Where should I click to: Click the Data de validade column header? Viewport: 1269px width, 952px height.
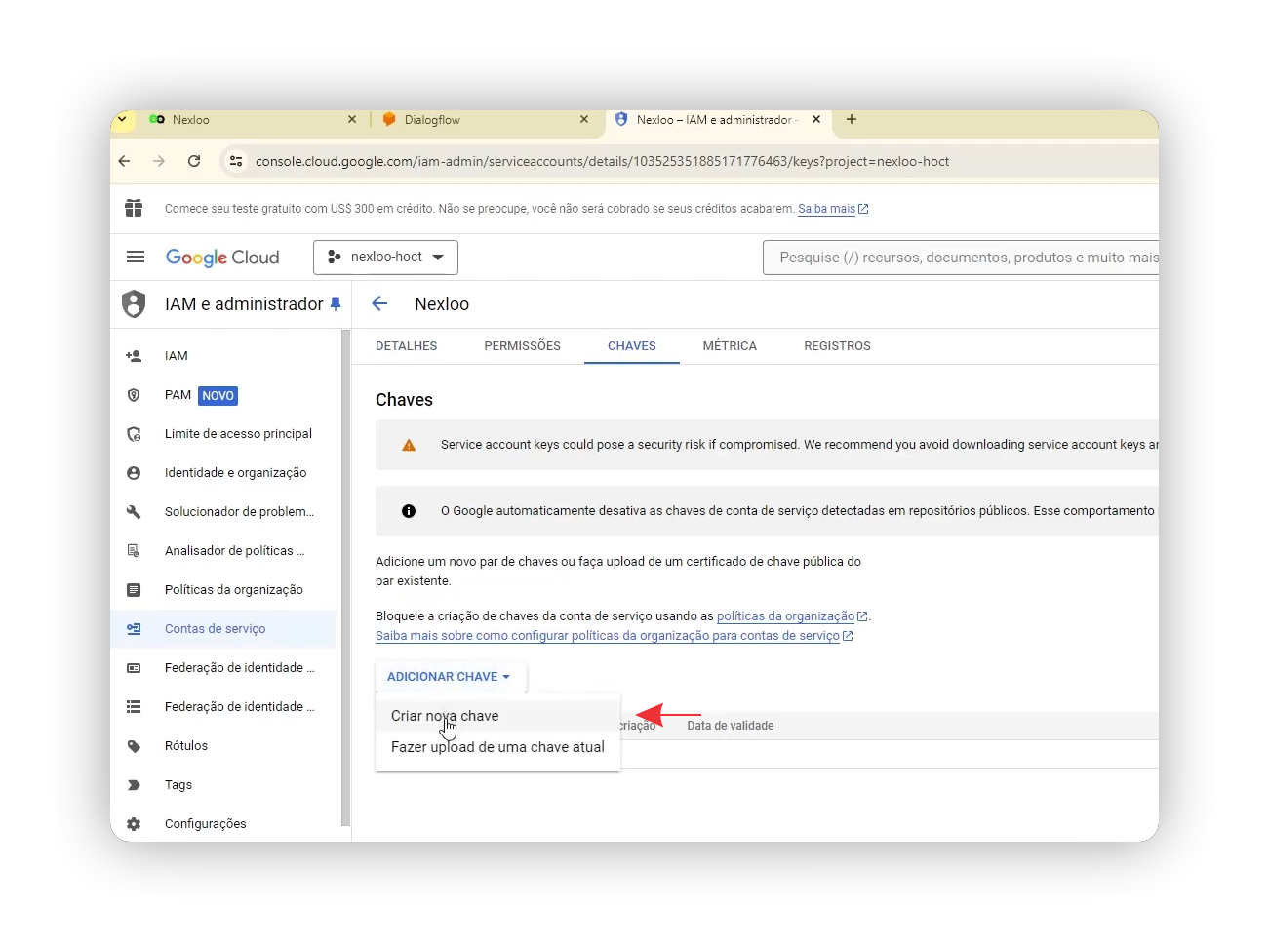[x=730, y=726]
